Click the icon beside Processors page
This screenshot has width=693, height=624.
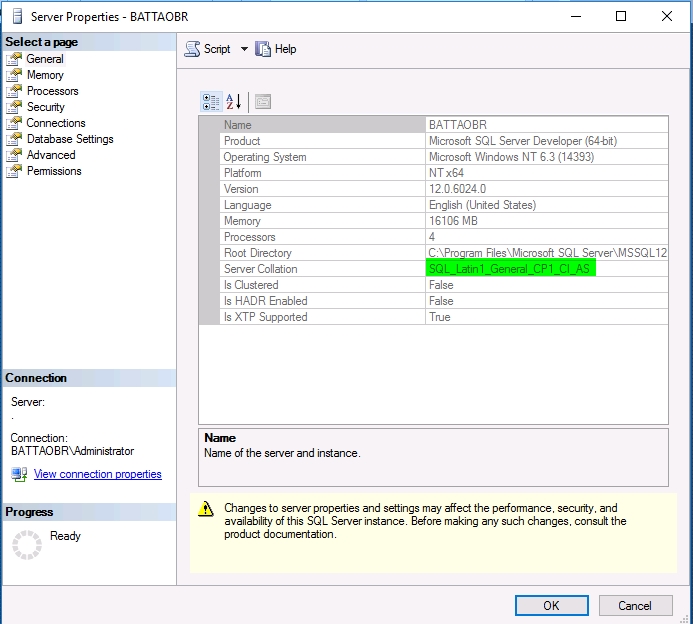point(14,91)
